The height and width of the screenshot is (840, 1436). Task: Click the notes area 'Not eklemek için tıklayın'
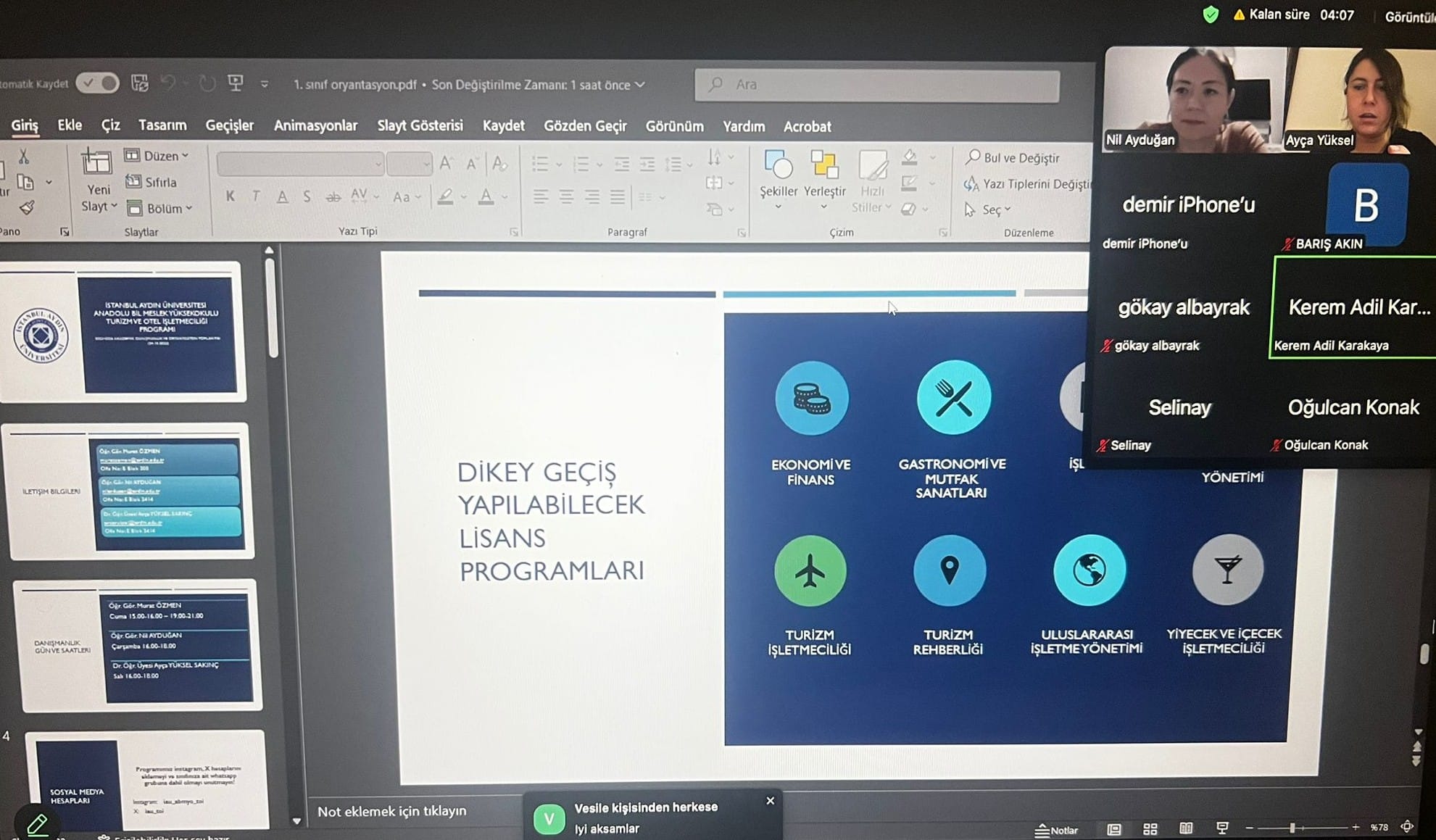392,811
